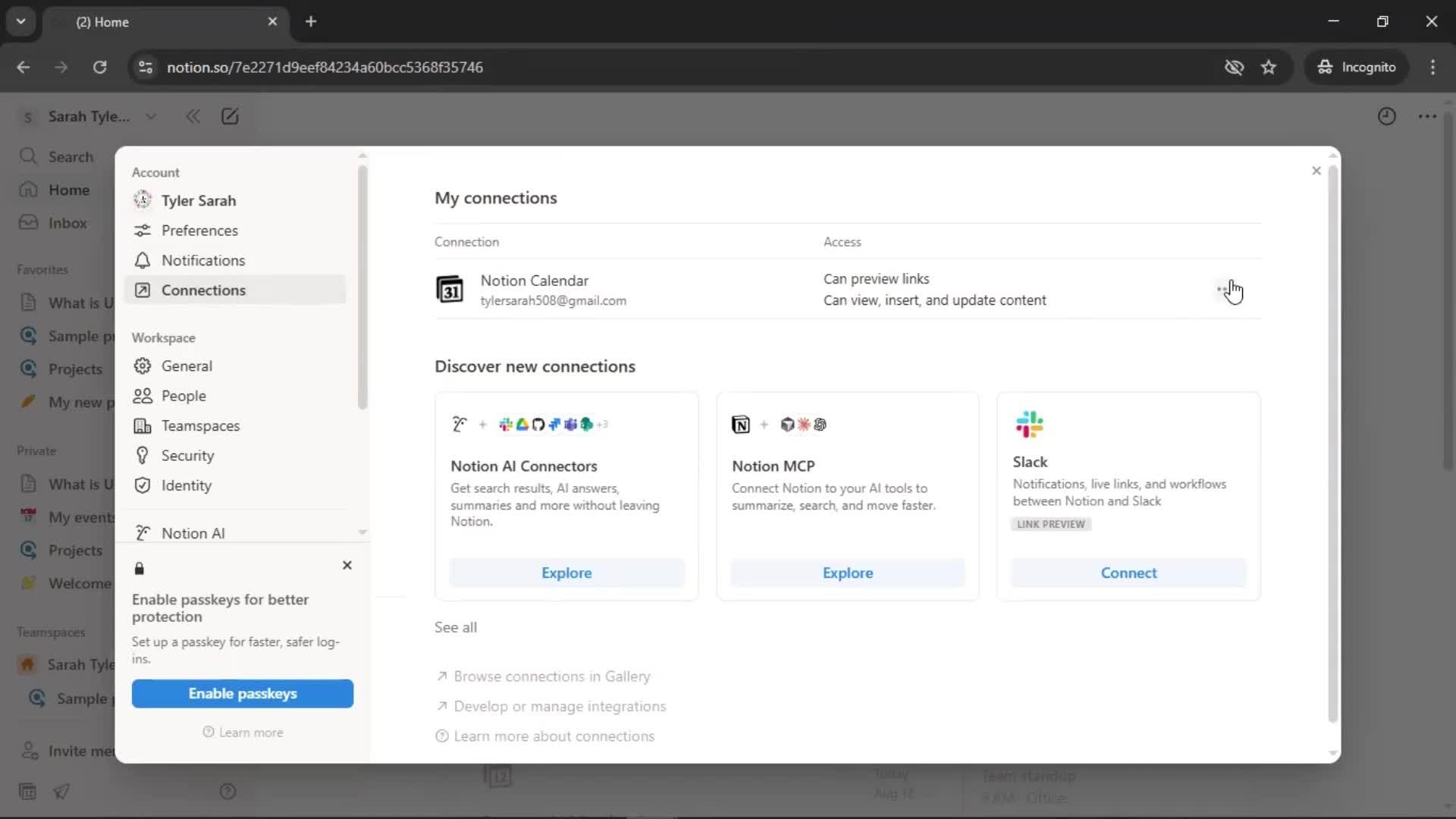Open Welcome page in Private
Image resolution: width=1456 pixels, height=819 pixels.
point(65,583)
